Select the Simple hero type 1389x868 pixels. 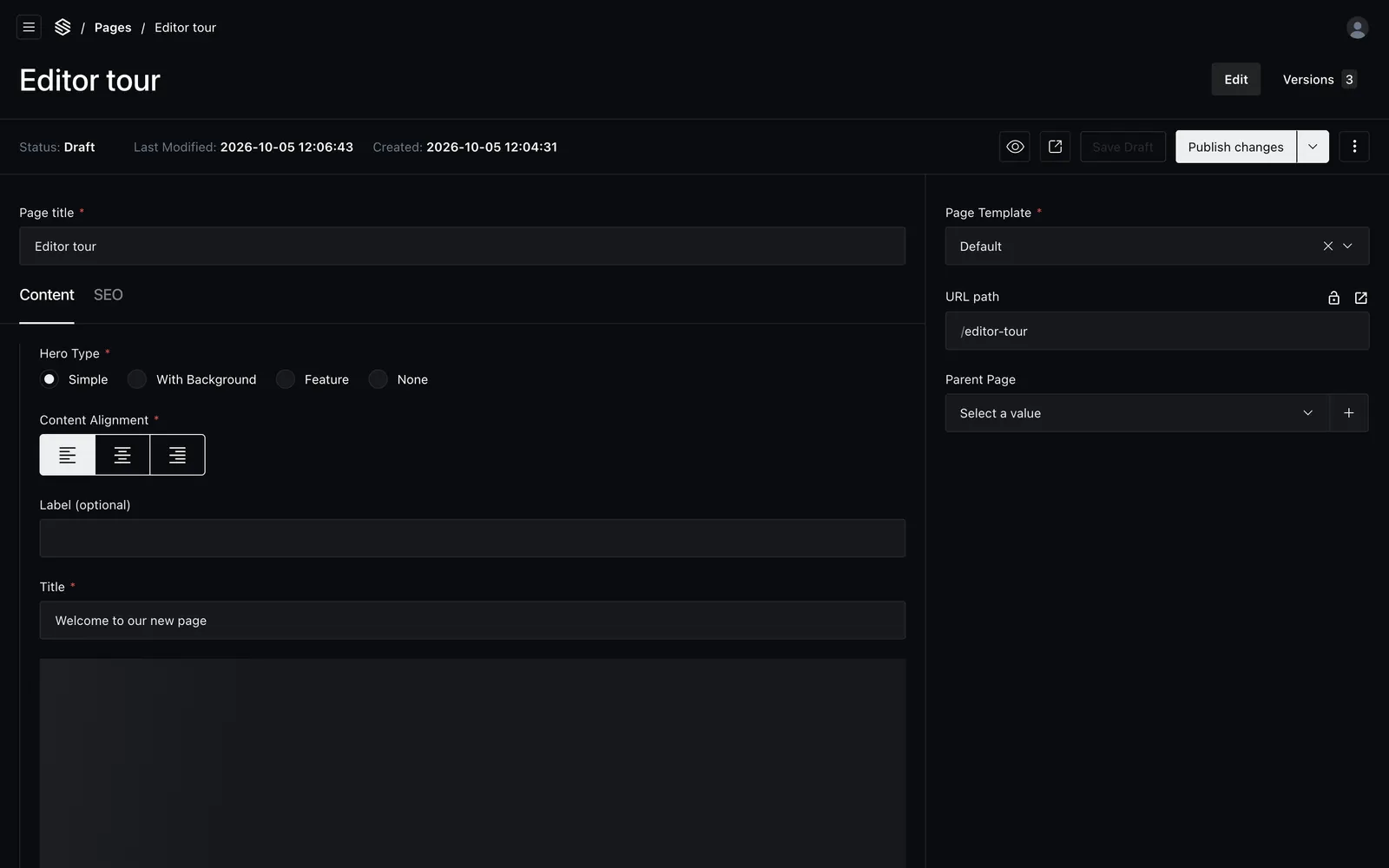[x=49, y=379]
